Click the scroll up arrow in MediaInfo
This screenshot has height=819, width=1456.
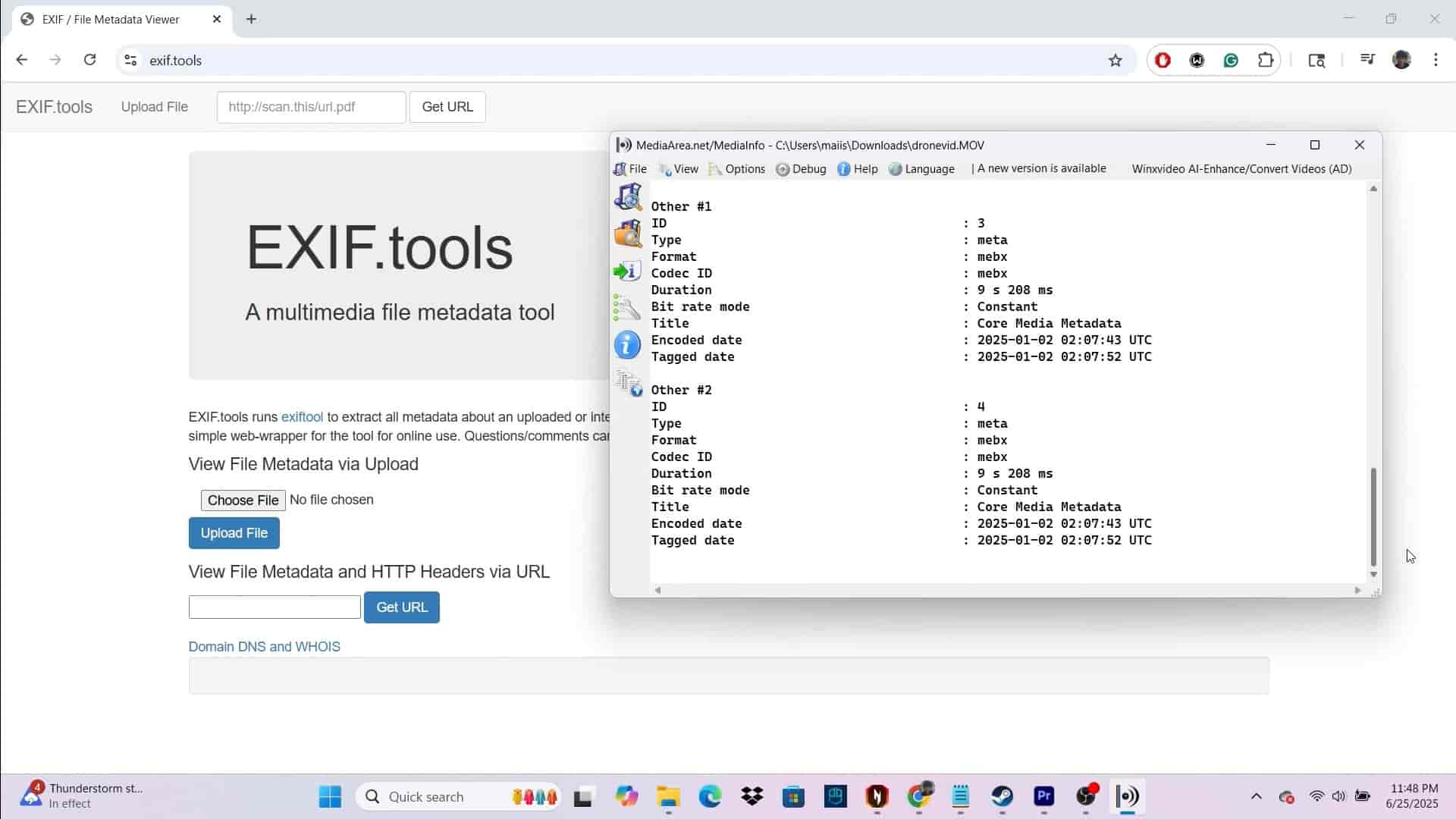point(1373,189)
